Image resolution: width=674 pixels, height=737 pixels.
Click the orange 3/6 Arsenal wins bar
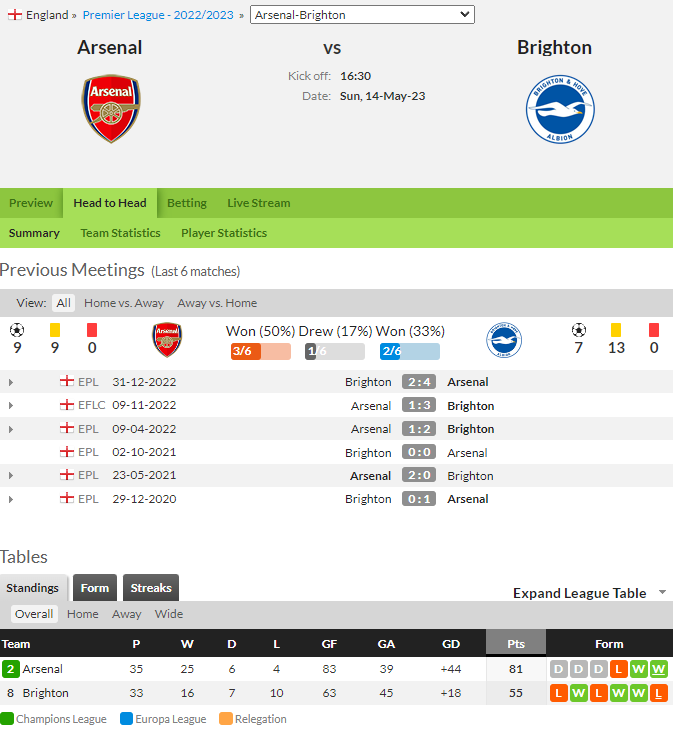(261, 351)
